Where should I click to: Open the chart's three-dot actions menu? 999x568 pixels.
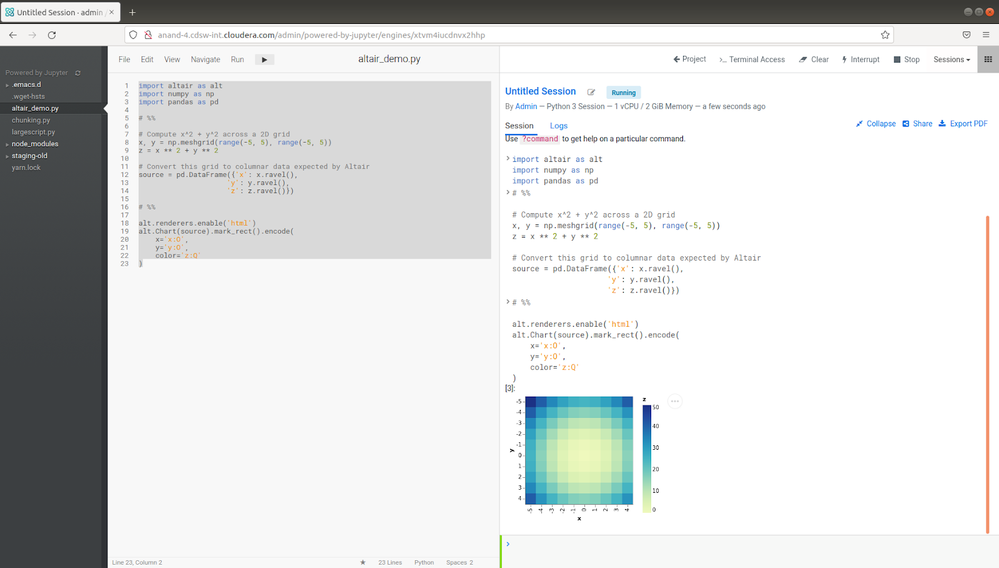[675, 401]
